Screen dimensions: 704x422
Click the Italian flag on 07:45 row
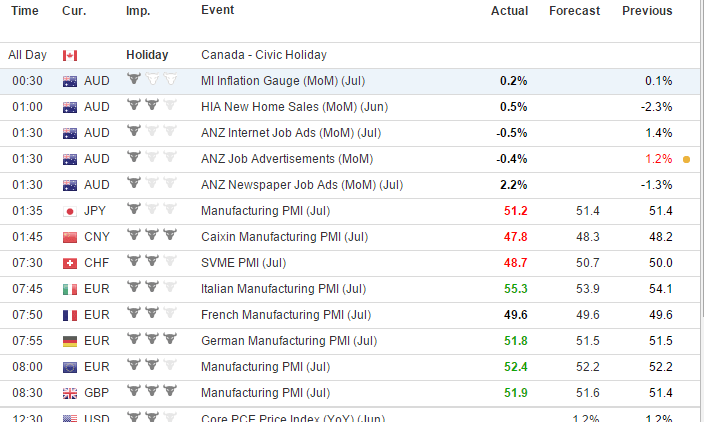point(70,290)
